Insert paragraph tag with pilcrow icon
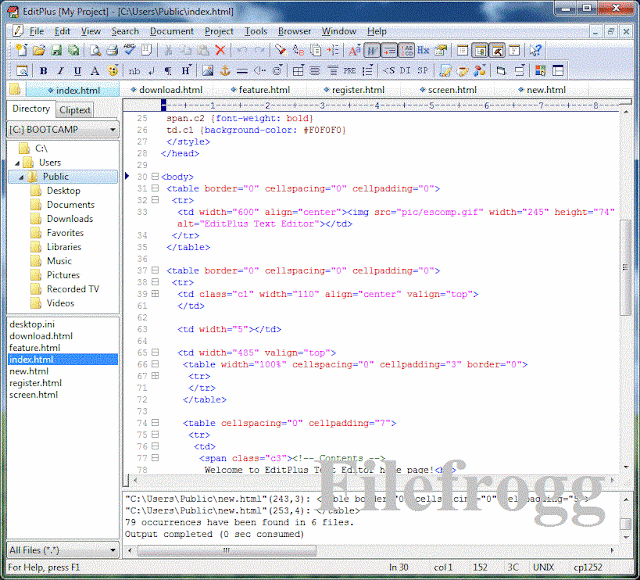 (x=168, y=71)
